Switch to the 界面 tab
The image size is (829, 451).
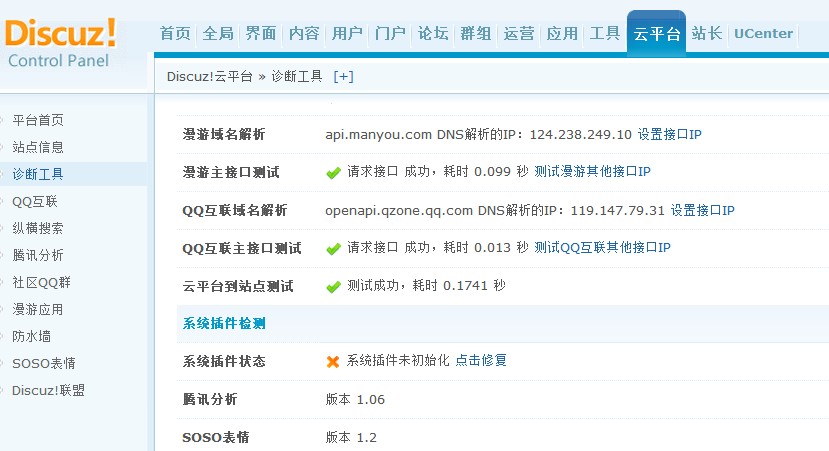pos(261,34)
